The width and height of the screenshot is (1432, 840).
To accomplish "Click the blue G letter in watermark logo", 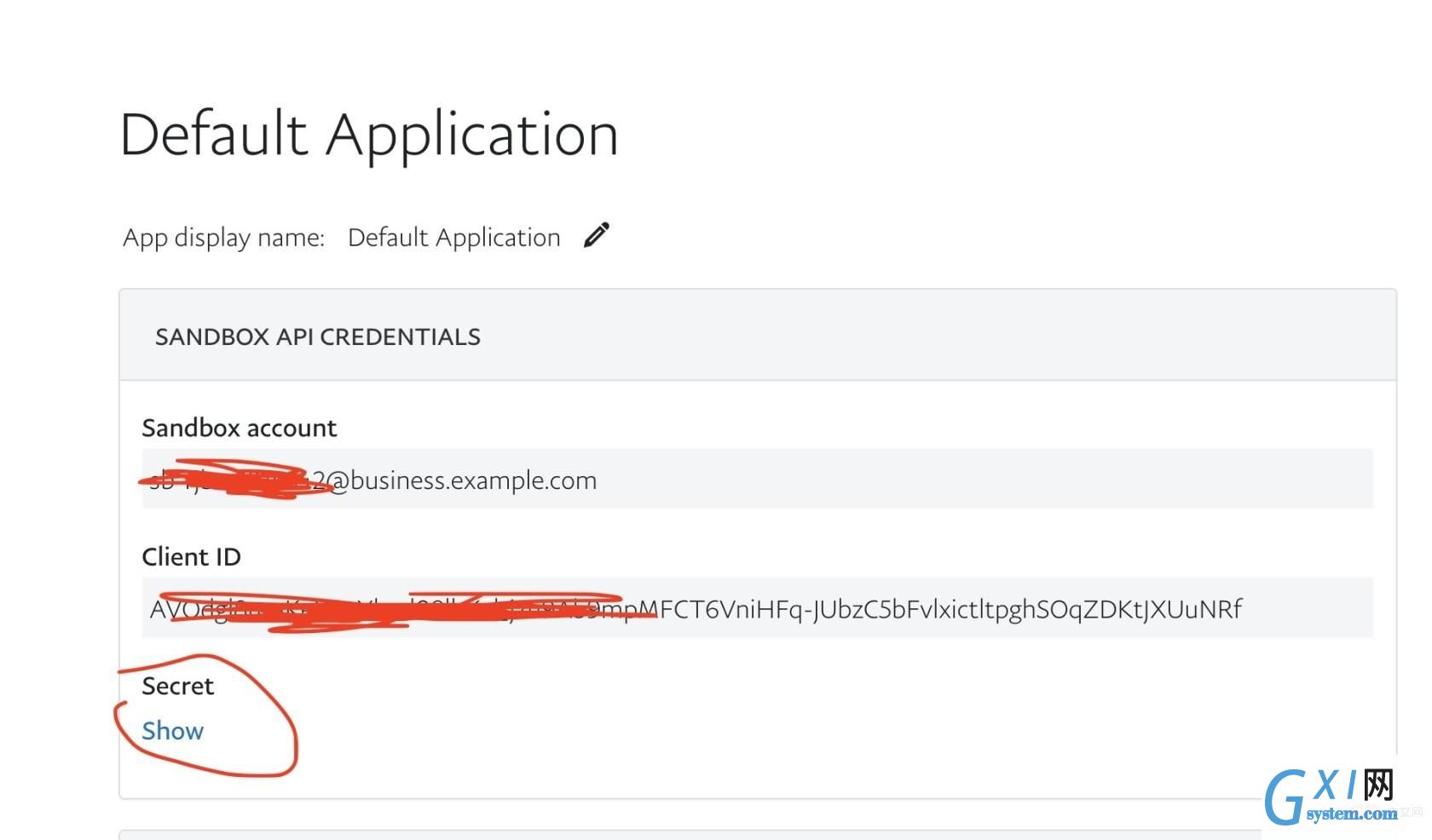I will [1285, 798].
